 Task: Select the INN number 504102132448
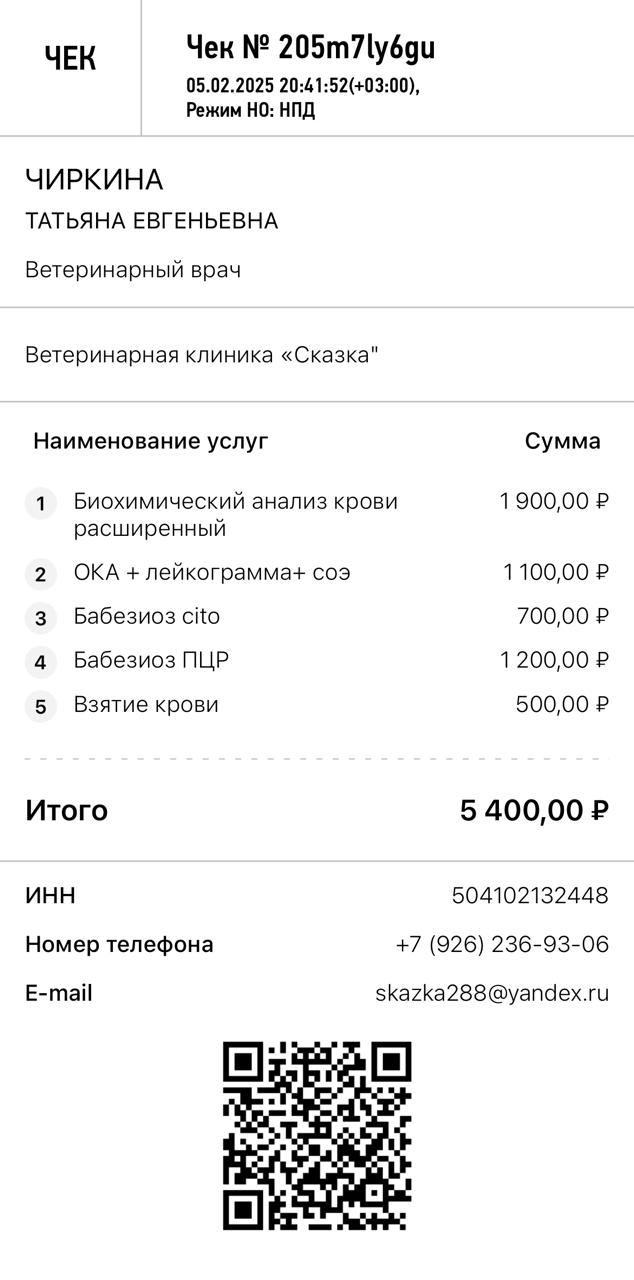click(529, 895)
